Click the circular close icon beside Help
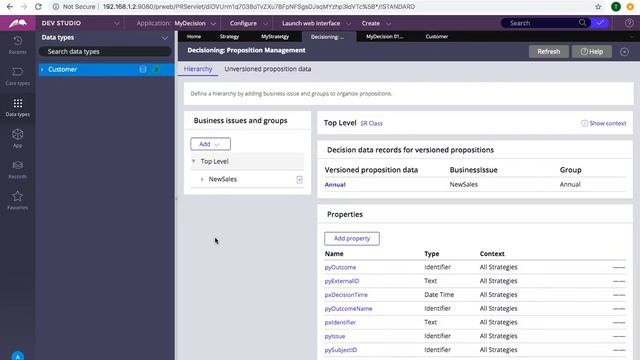This screenshot has height=360, width=640. (x=624, y=52)
